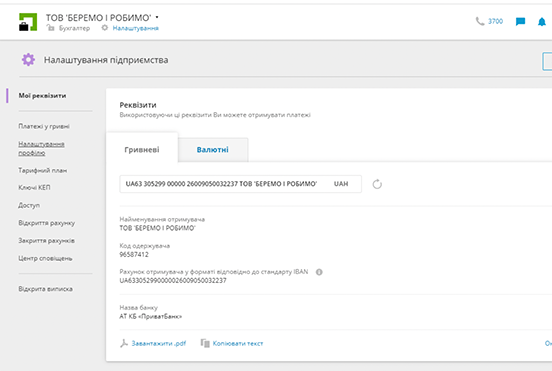Open Налаштування профілю sidebar link
Screen dimensions: 552x371
coord(41,148)
